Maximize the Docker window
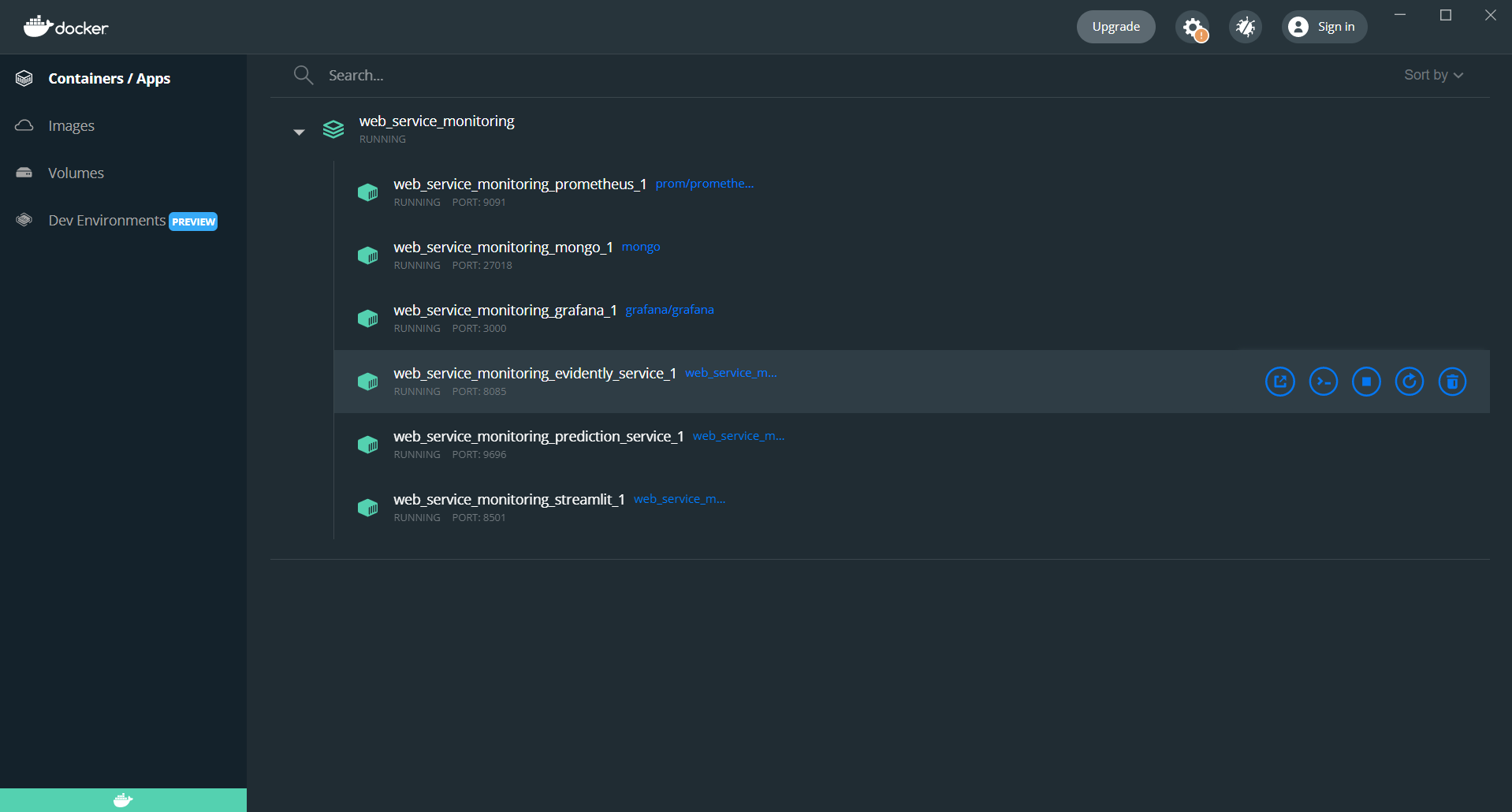Image resolution: width=1512 pixels, height=812 pixels. [x=1446, y=15]
